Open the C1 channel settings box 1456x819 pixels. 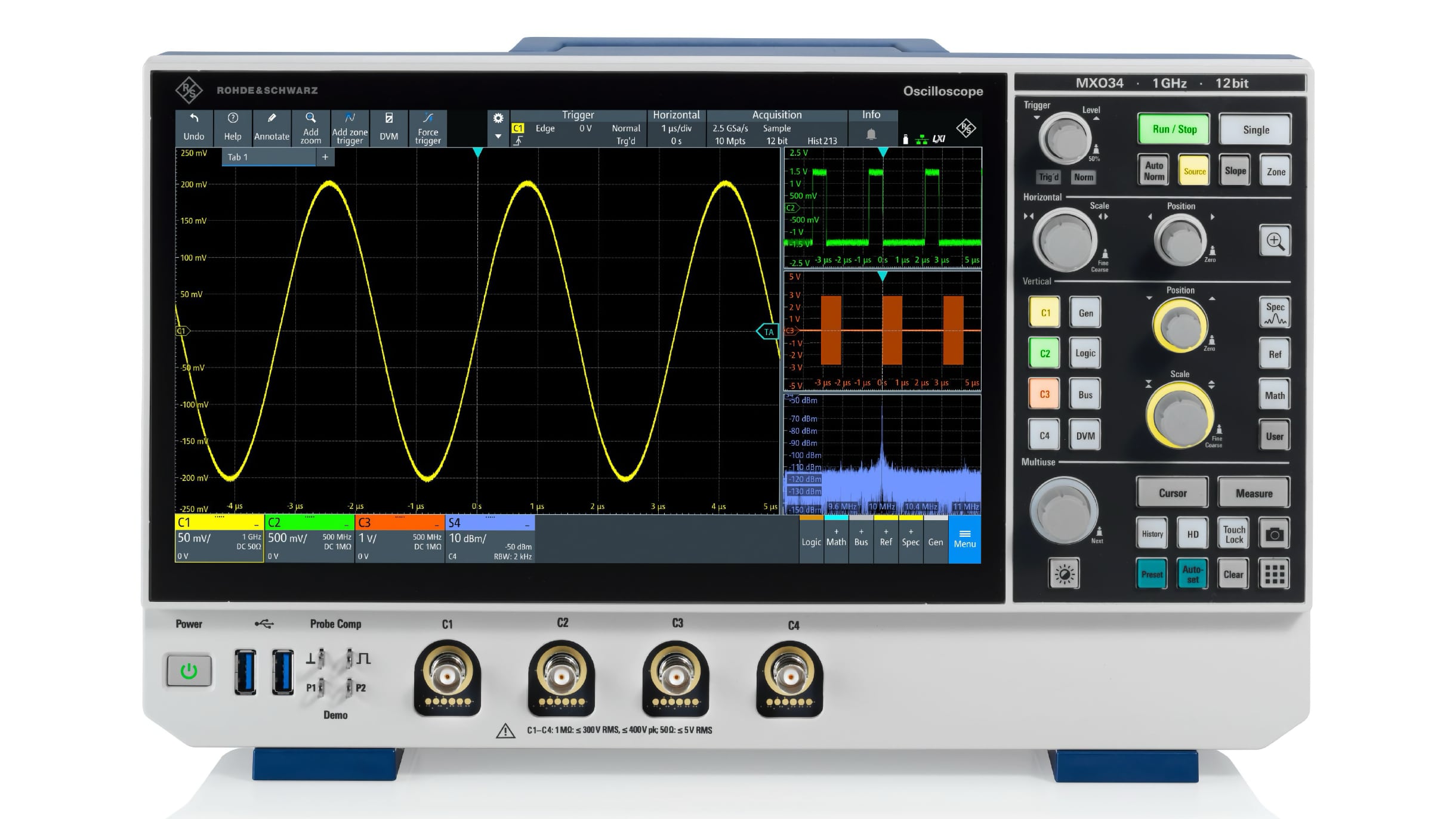click(x=219, y=539)
